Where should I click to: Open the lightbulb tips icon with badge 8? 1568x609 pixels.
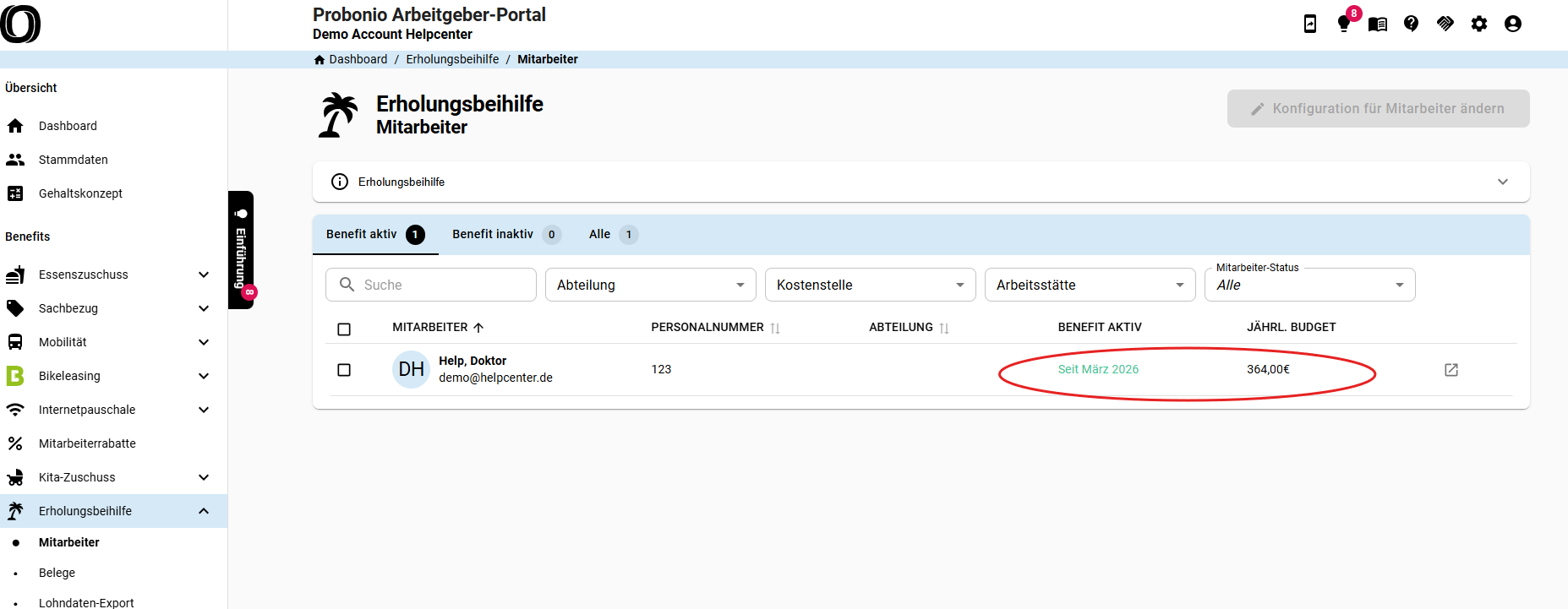tap(1344, 24)
